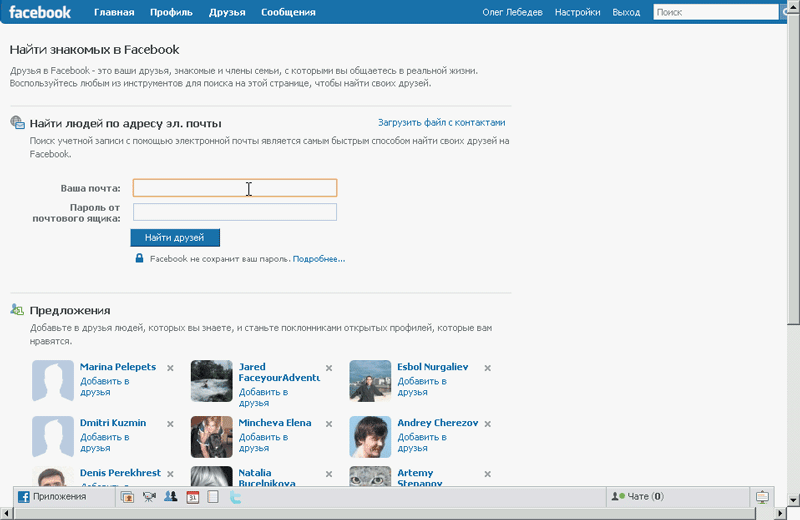Image resolution: width=800 pixels, height=520 pixels.
Task: Open the Photos app icon in bottom bar
Action: [x=127, y=497]
